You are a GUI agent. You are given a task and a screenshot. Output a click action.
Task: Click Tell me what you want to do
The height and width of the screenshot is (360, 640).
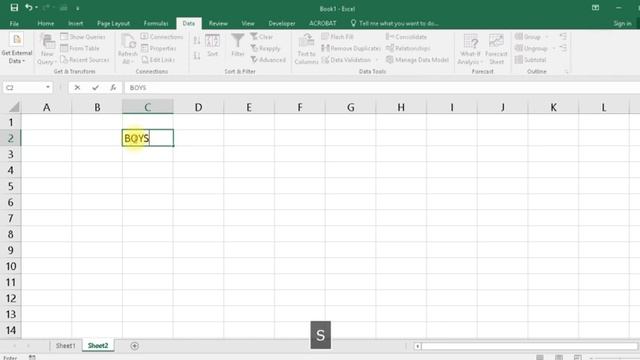(x=395, y=23)
